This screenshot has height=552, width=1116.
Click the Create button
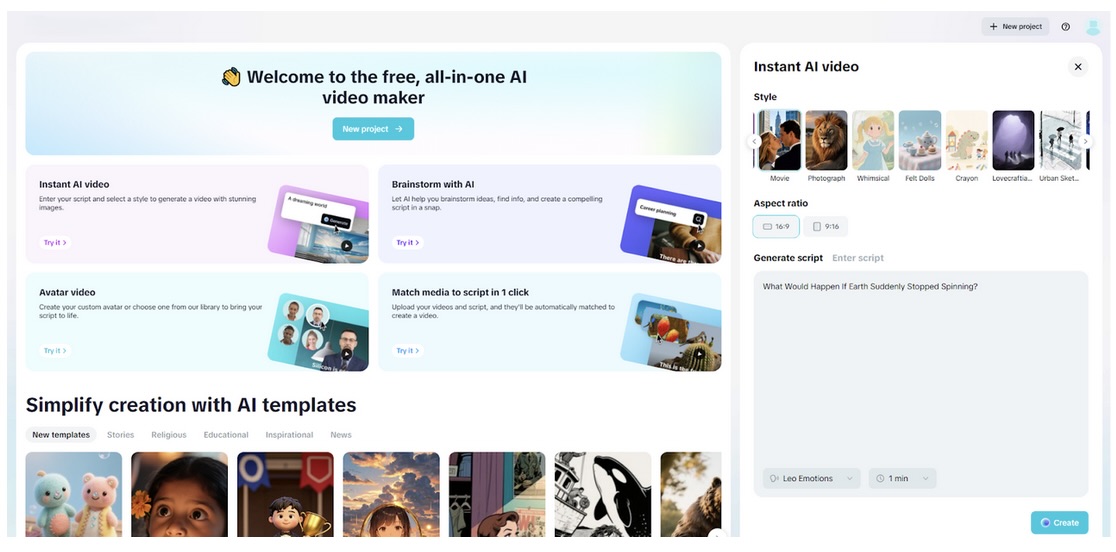1059,523
